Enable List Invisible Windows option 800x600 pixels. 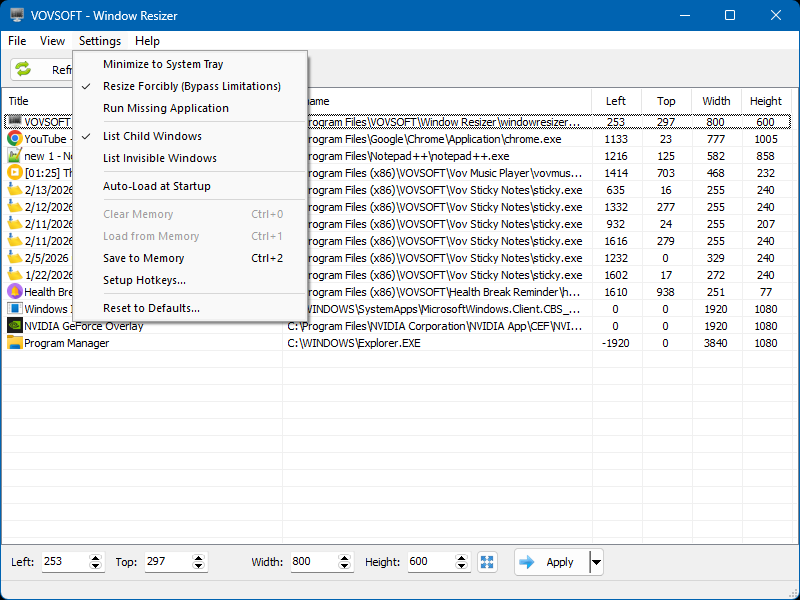click(159, 158)
